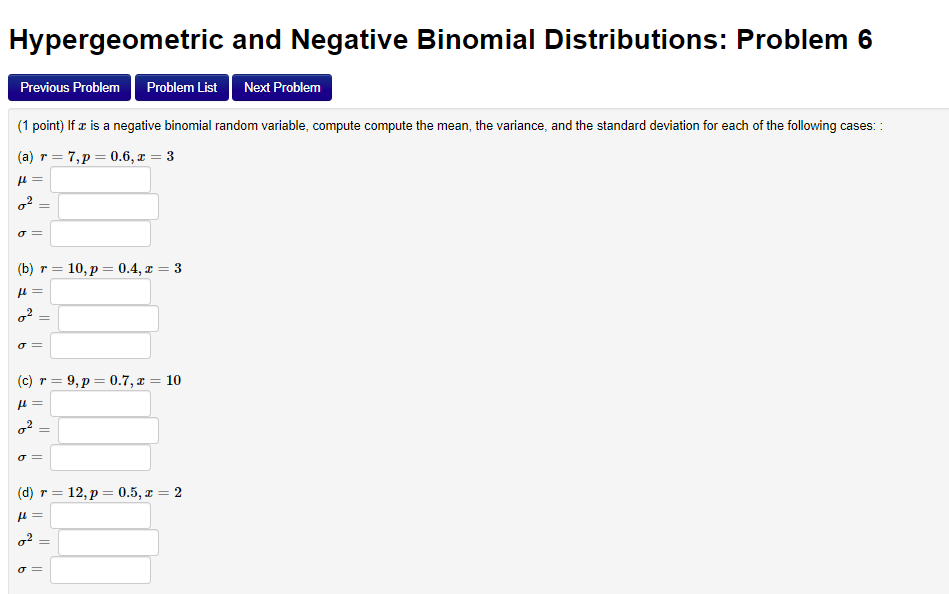
Task: Click the μ input field for part (d)
Action: pyautogui.click(x=99, y=516)
